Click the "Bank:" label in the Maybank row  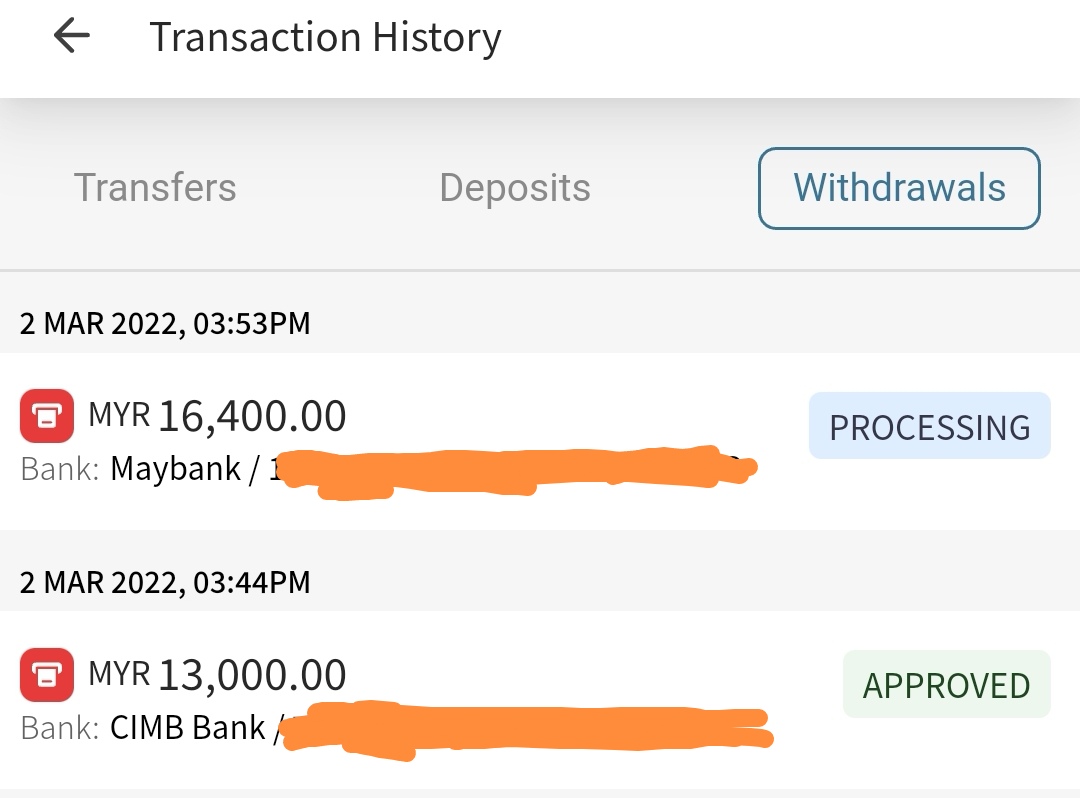pyautogui.click(x=59, y=469)
